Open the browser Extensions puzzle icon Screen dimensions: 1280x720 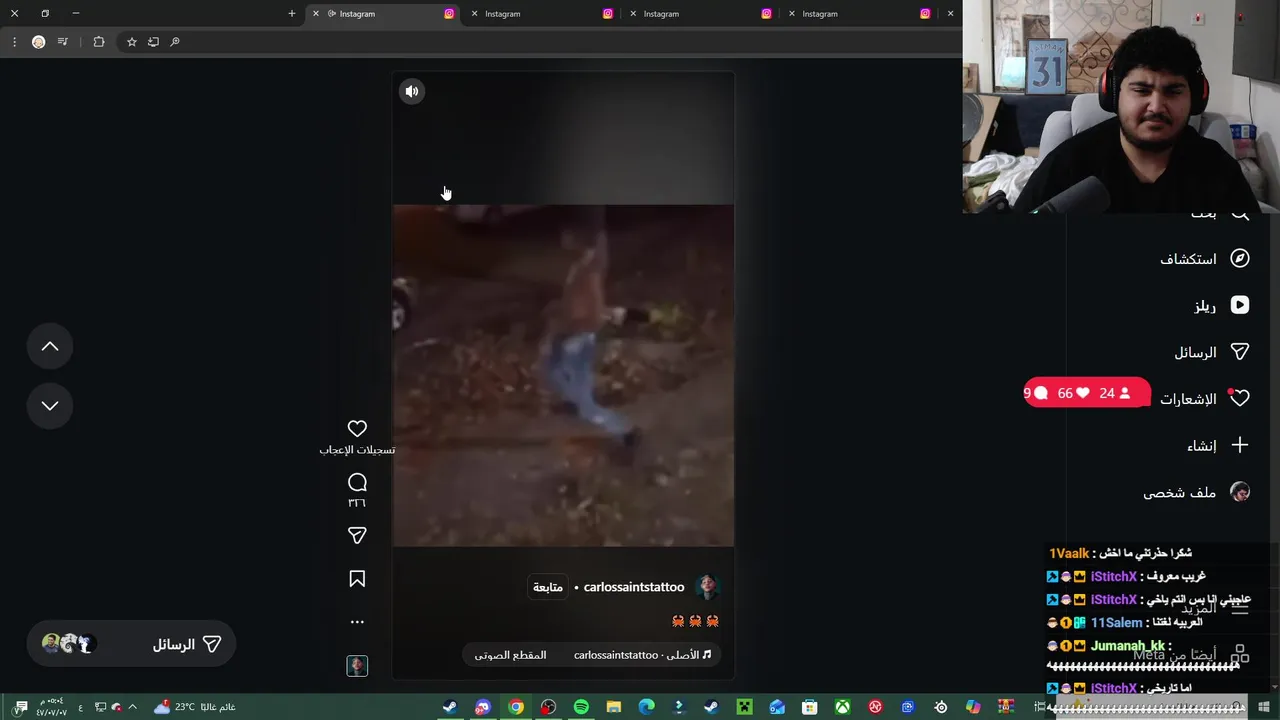pos(99,42)
